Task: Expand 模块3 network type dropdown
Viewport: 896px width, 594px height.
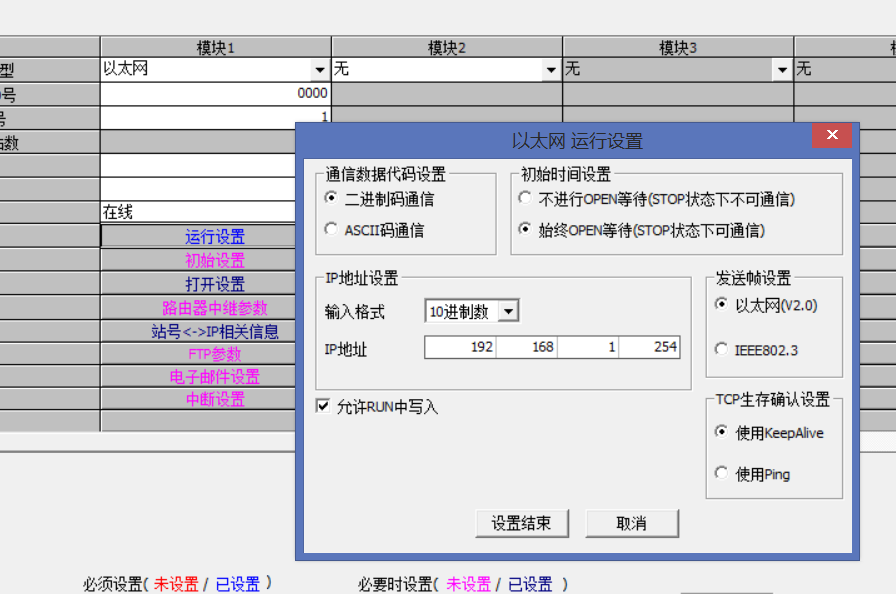Action: [782, 70]
